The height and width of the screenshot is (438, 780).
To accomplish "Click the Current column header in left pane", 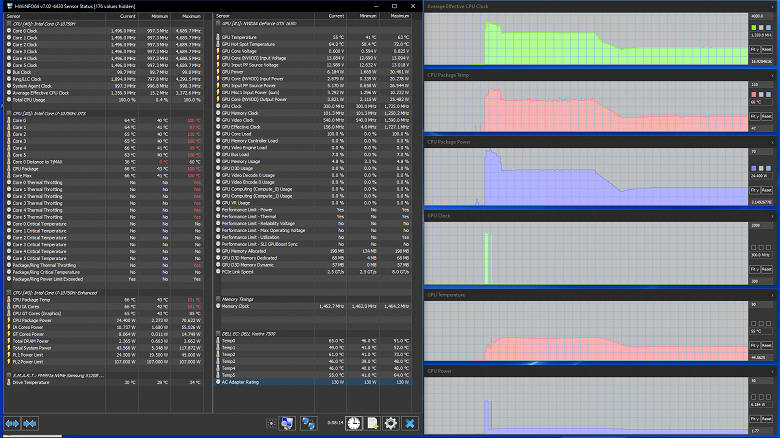I will (x=121, y=16).
